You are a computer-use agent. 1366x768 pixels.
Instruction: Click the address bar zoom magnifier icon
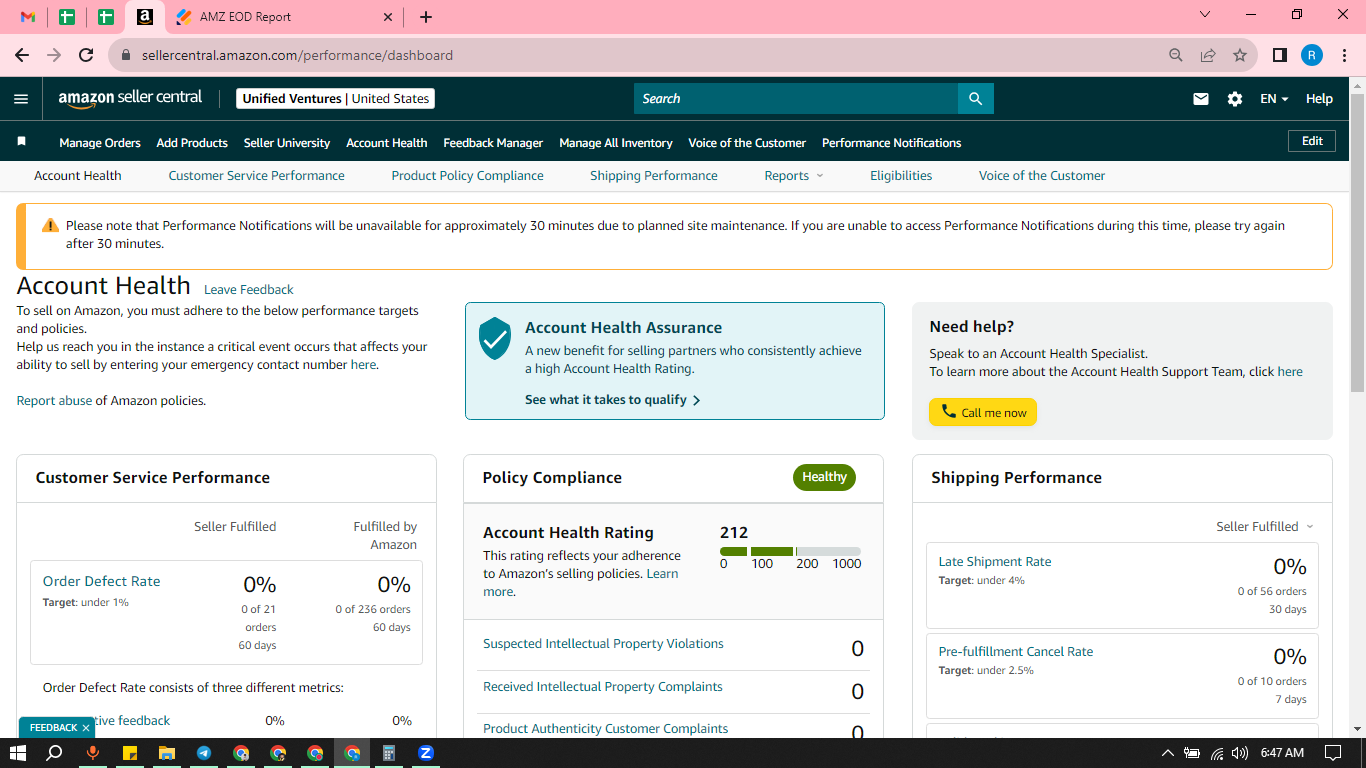tap(1176, 55)
